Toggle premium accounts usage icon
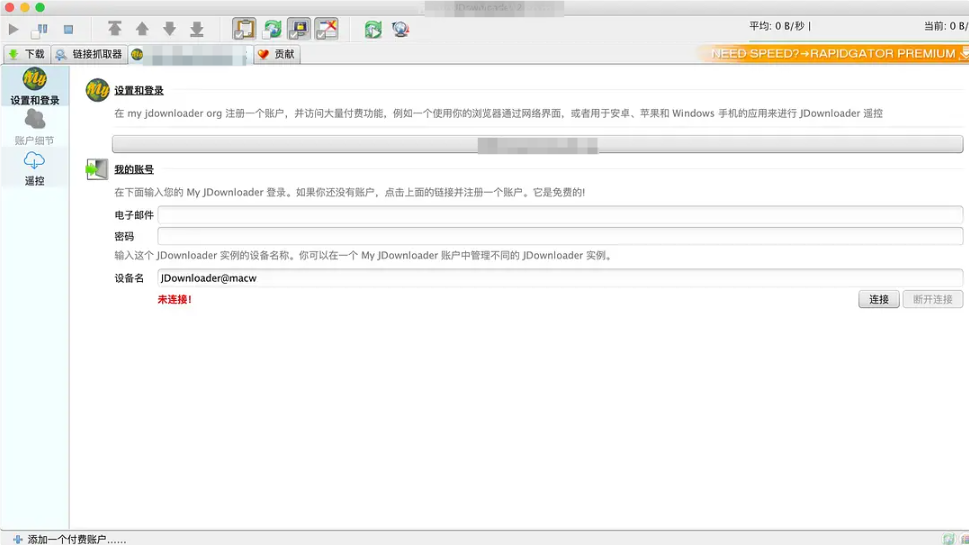 [x=299, y=29]
